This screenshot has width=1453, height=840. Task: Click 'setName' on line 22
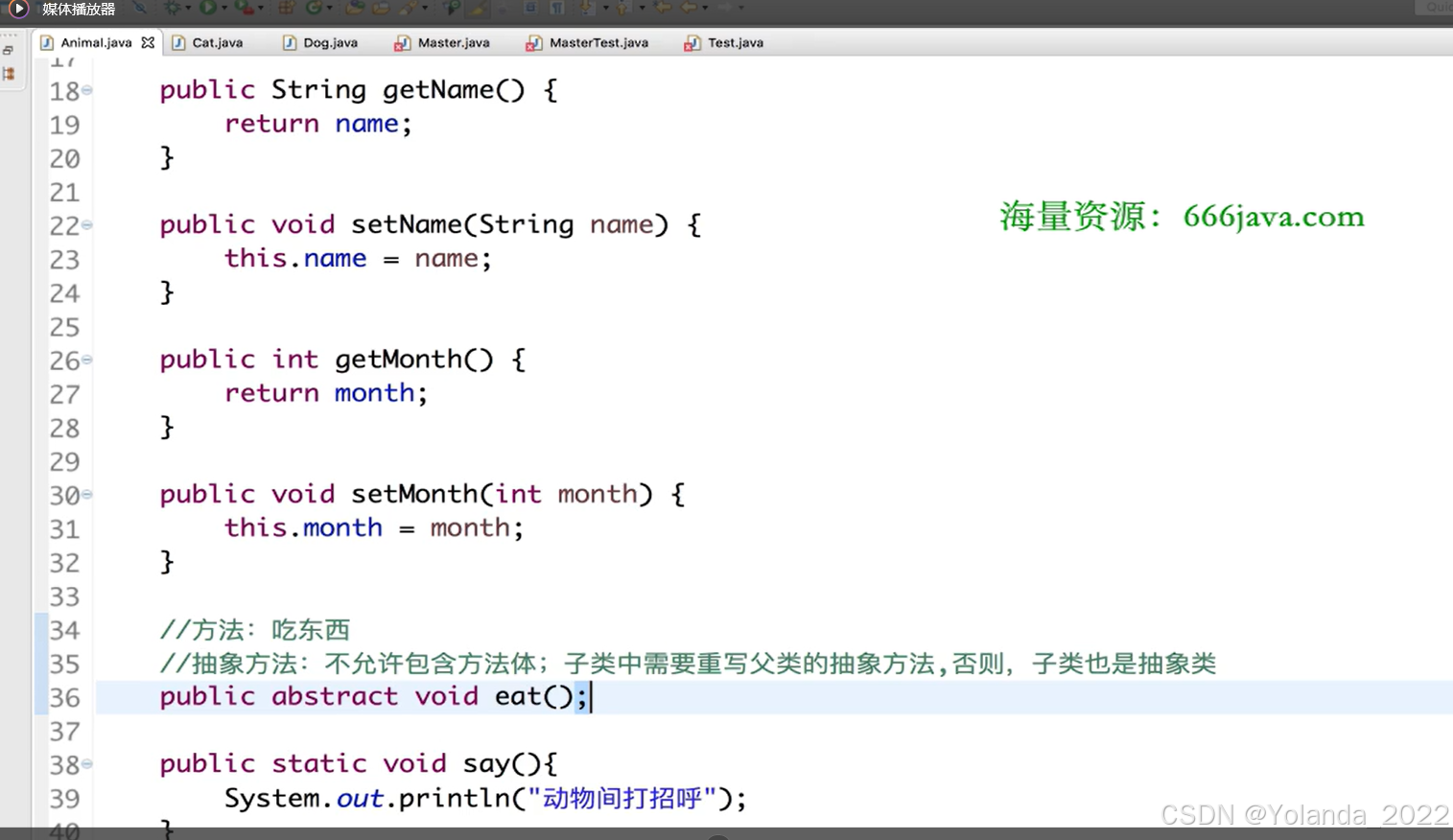pyautogui.click(x=407, y=224)
